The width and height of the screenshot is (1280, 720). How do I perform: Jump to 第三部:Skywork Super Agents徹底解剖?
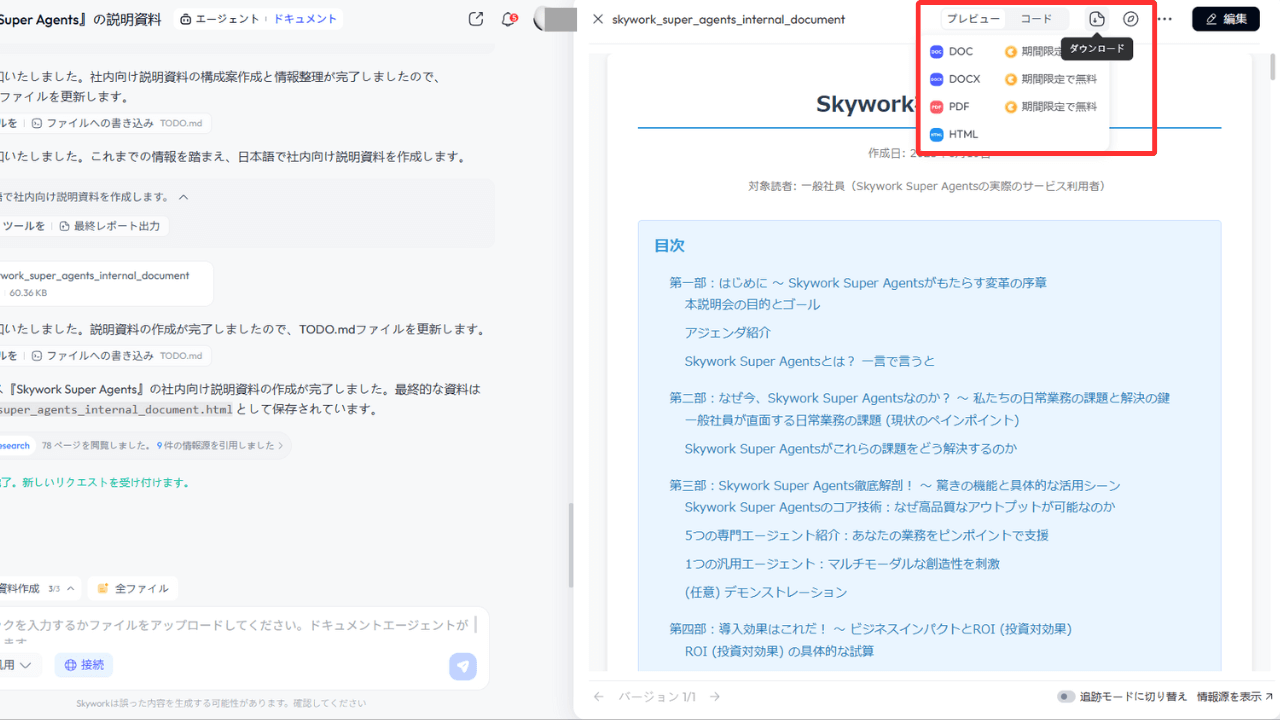895,485
